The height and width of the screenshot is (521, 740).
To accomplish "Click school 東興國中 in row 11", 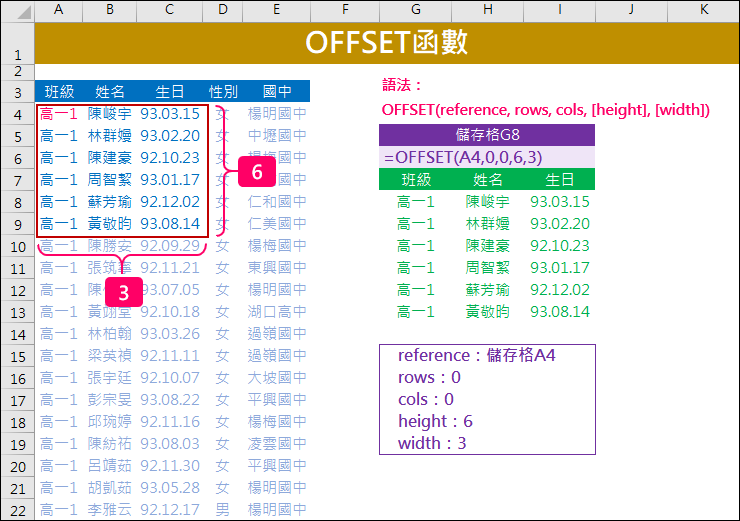I will (x=277, y=268).
